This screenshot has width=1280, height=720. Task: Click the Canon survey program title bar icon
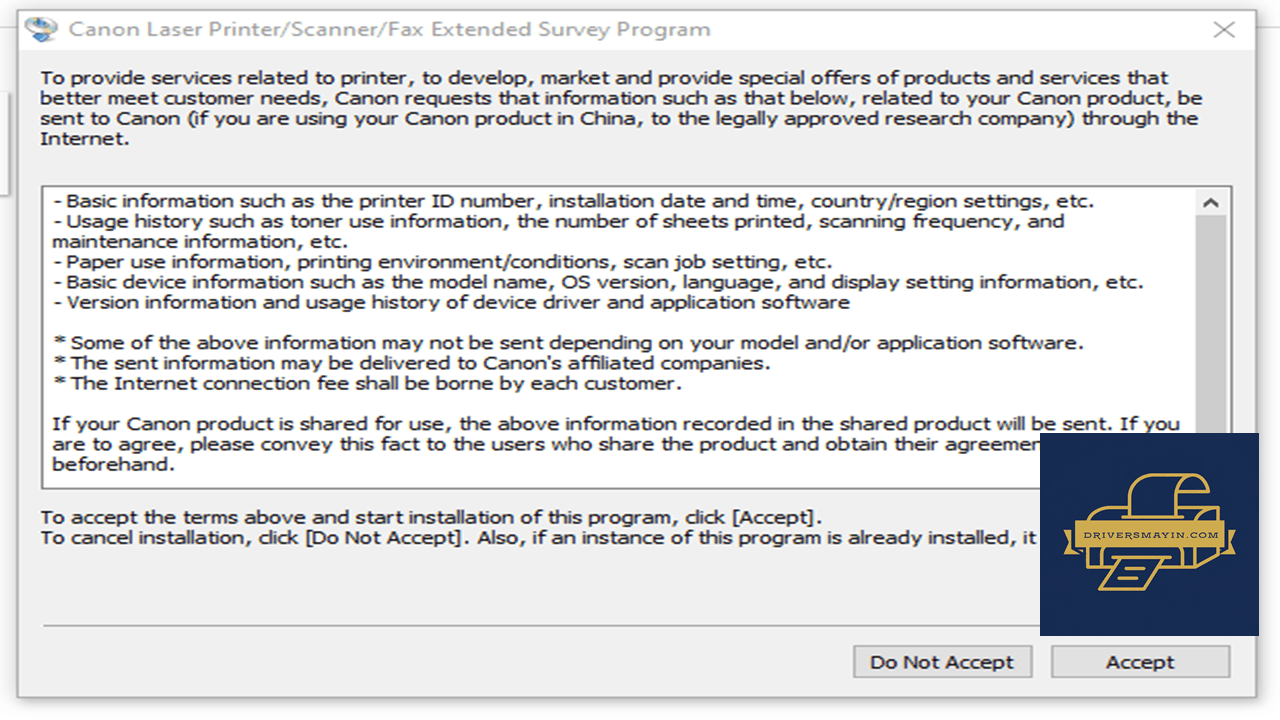tap(42, 29)
